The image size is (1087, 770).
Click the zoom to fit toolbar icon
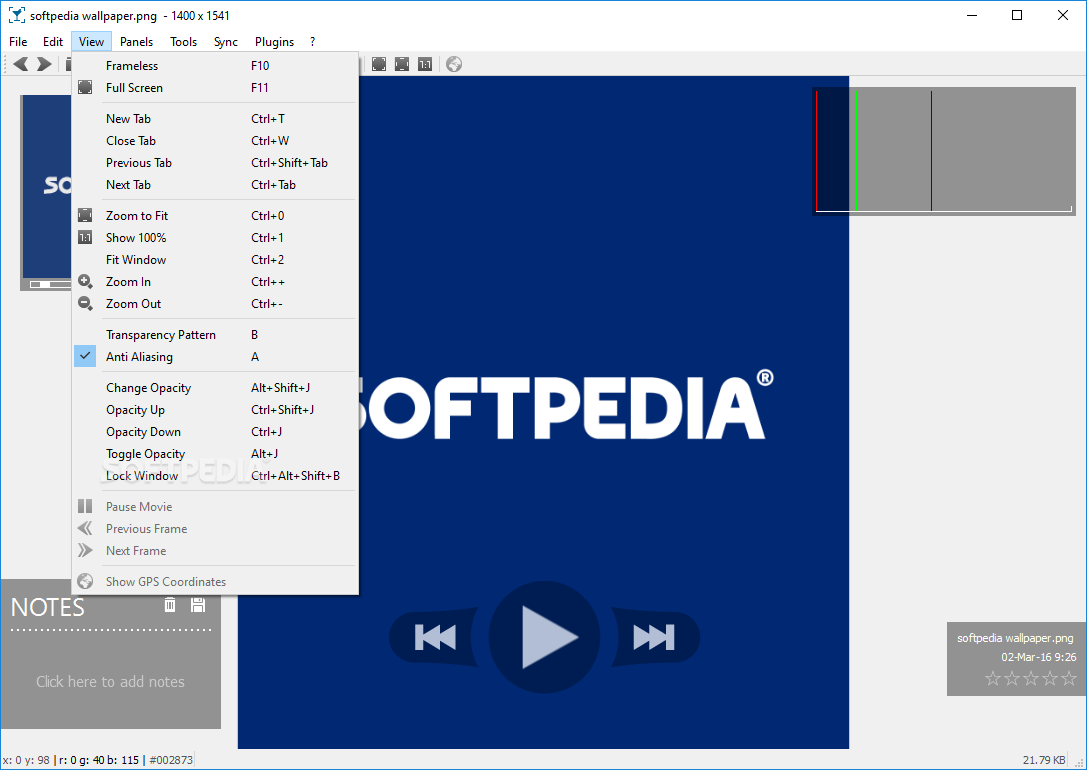click(402, 64)
